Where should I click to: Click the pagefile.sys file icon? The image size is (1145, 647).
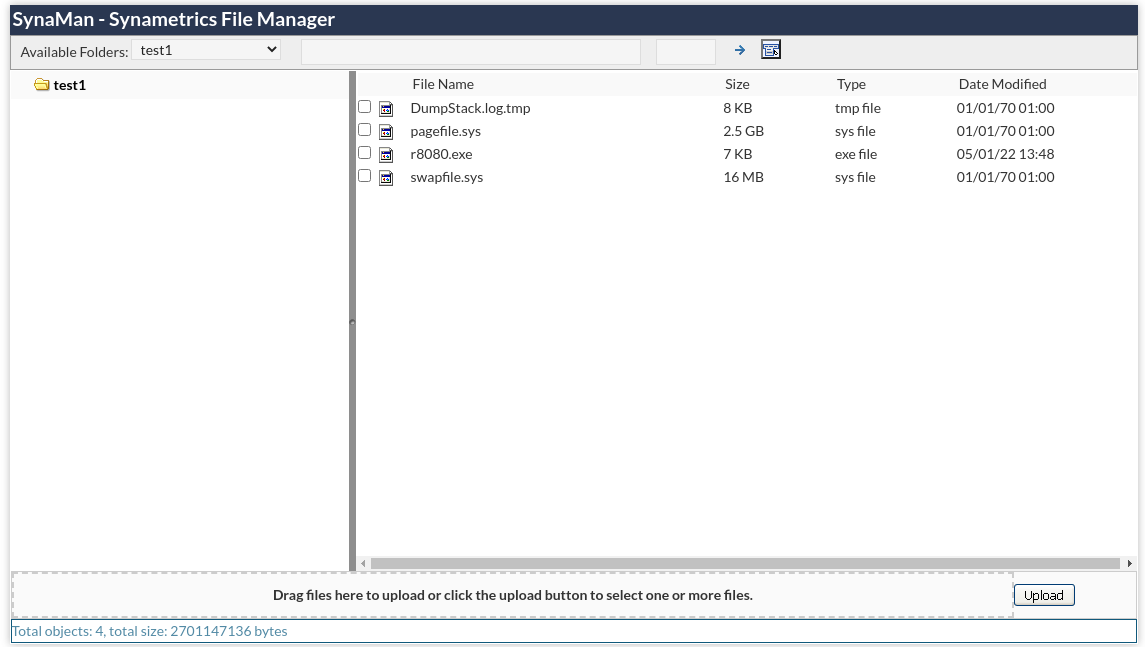coord(386,132)
